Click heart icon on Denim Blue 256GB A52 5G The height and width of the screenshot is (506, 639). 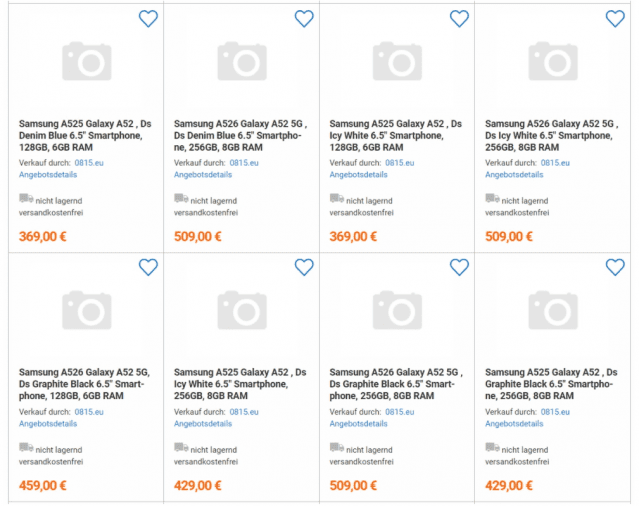pos(304,18)
